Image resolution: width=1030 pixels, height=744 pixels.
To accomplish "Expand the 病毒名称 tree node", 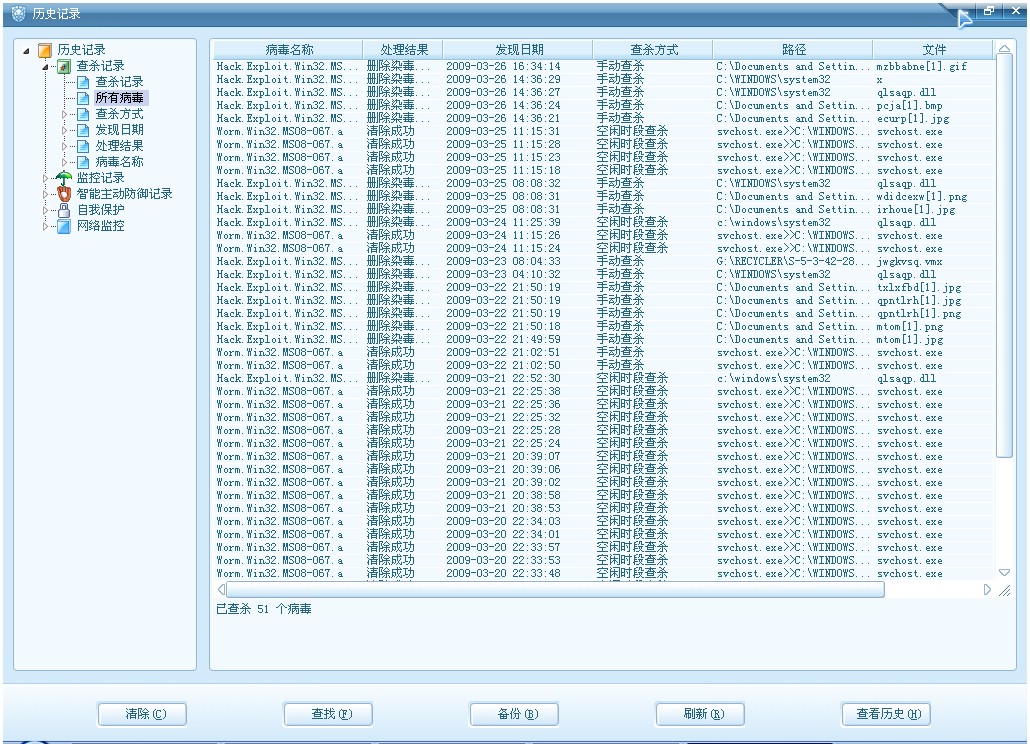I will tap(64, 162).
